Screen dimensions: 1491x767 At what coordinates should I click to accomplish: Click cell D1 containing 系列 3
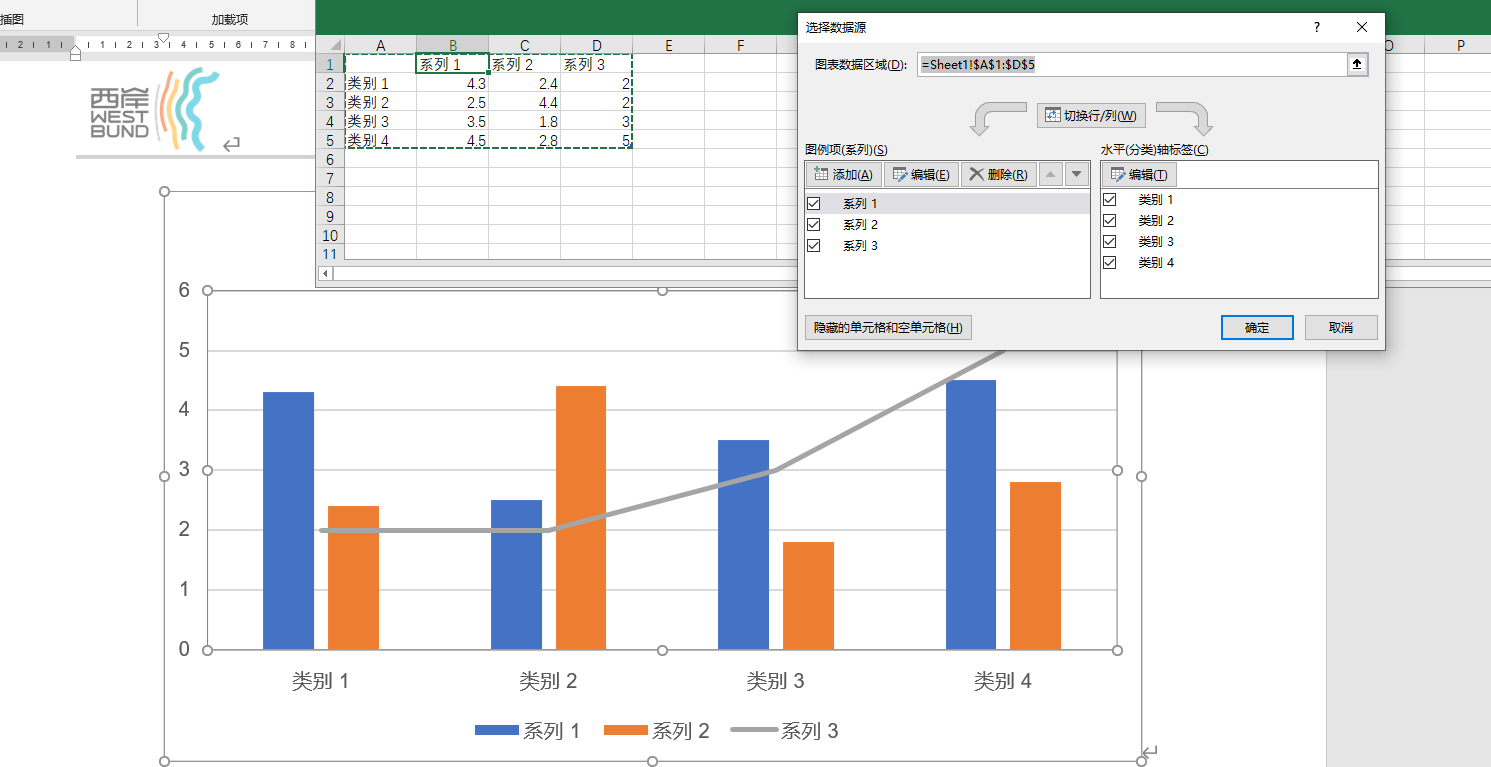tap(596, 65)
